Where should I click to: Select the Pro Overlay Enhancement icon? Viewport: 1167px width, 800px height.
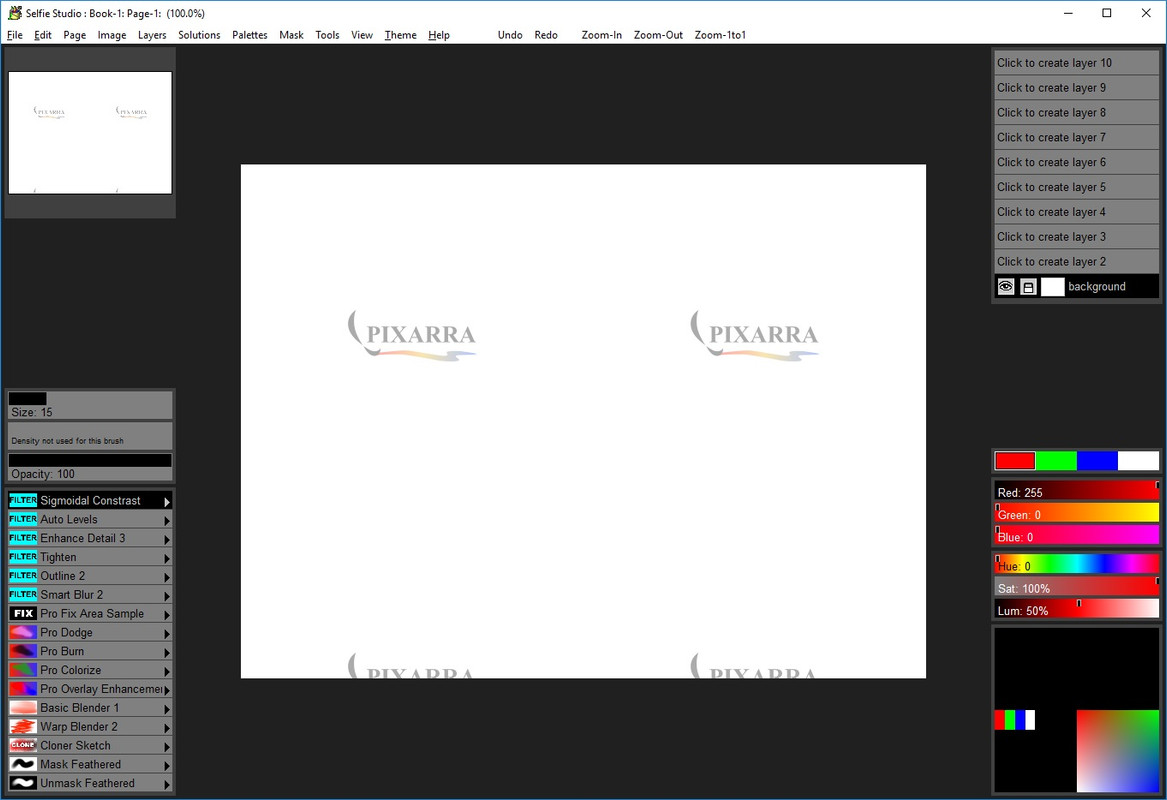[x=23, y=688]
